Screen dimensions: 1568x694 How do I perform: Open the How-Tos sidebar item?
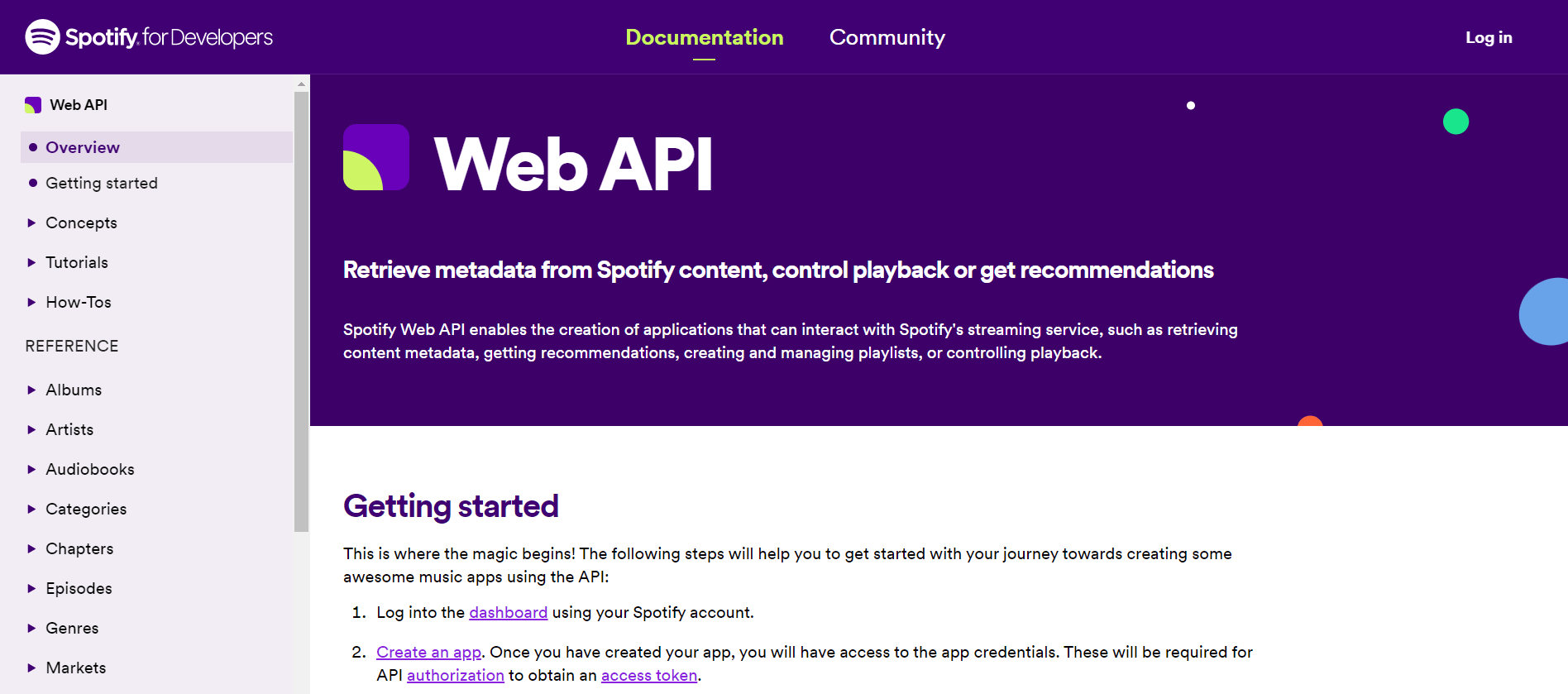(79, 302)
